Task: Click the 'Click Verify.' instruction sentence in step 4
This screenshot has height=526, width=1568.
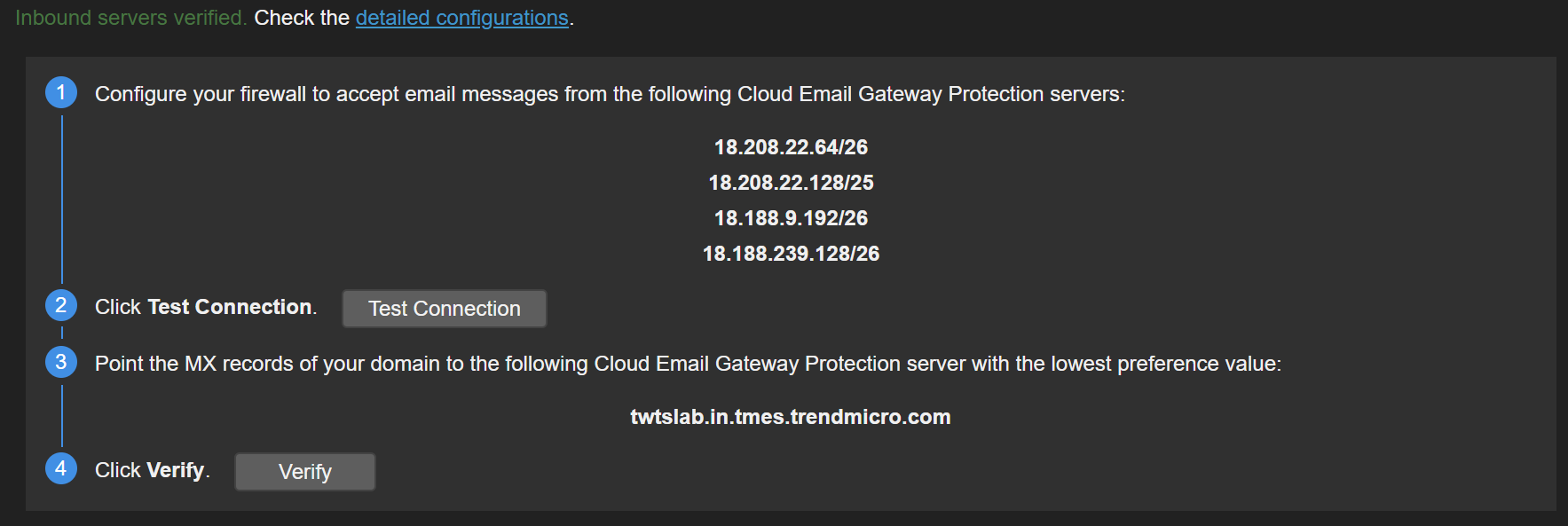Action: [x=152, y=470]
